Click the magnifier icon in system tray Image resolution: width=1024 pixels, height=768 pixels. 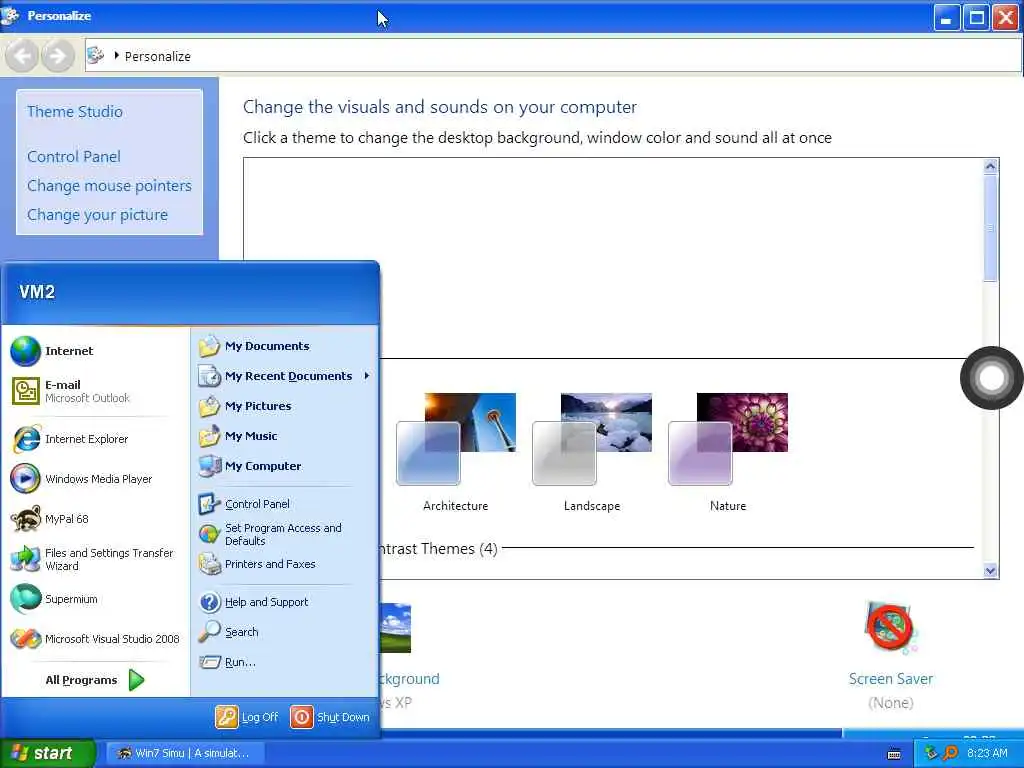click(x=950, y=753)
